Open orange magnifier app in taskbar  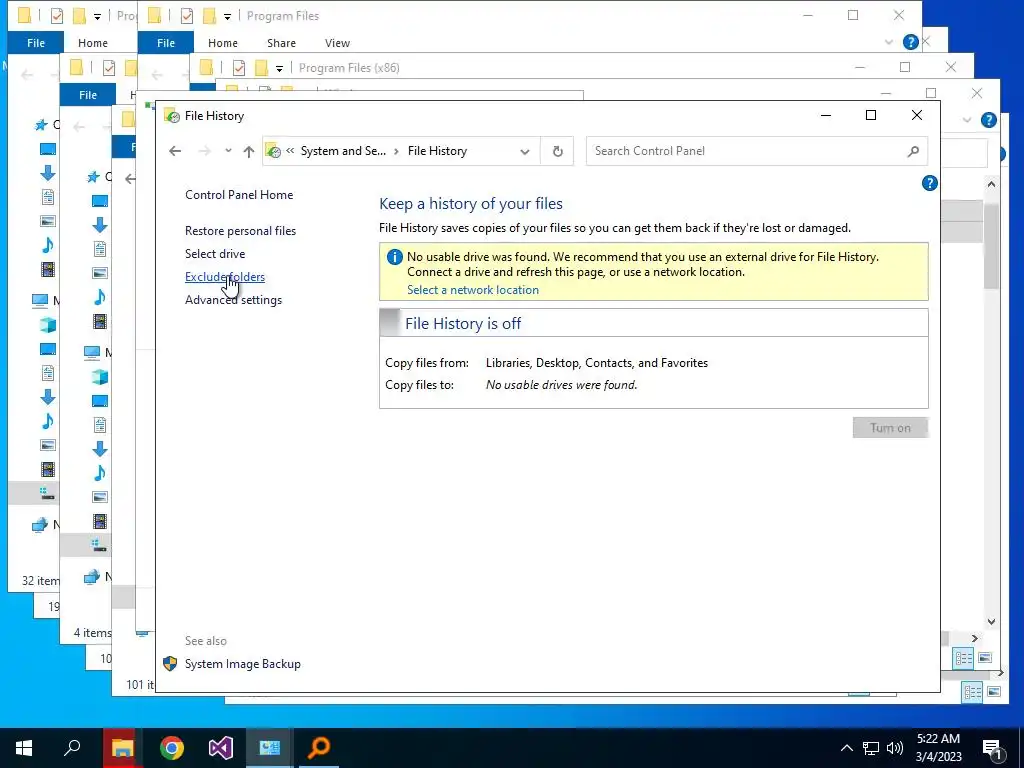319,748
